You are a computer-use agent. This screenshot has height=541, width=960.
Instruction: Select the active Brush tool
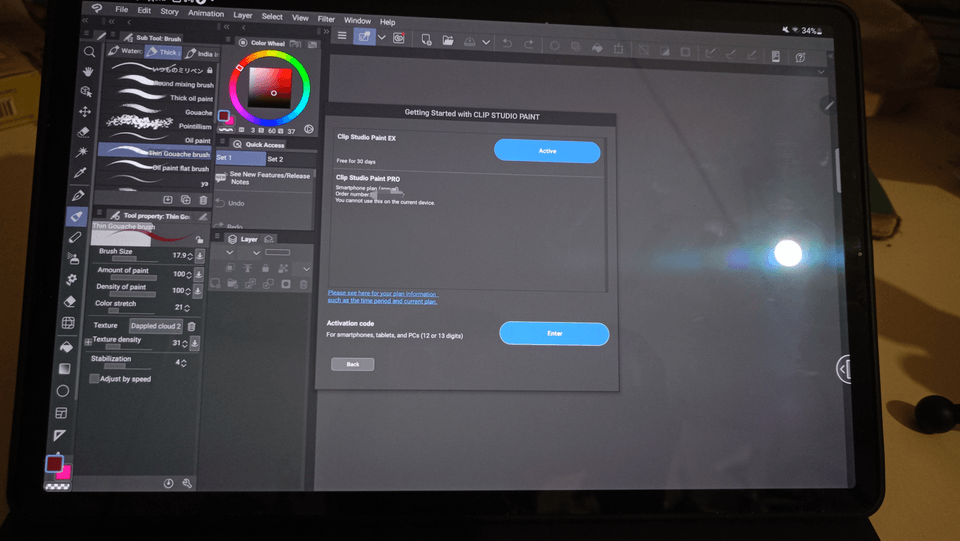pos(77,216)
